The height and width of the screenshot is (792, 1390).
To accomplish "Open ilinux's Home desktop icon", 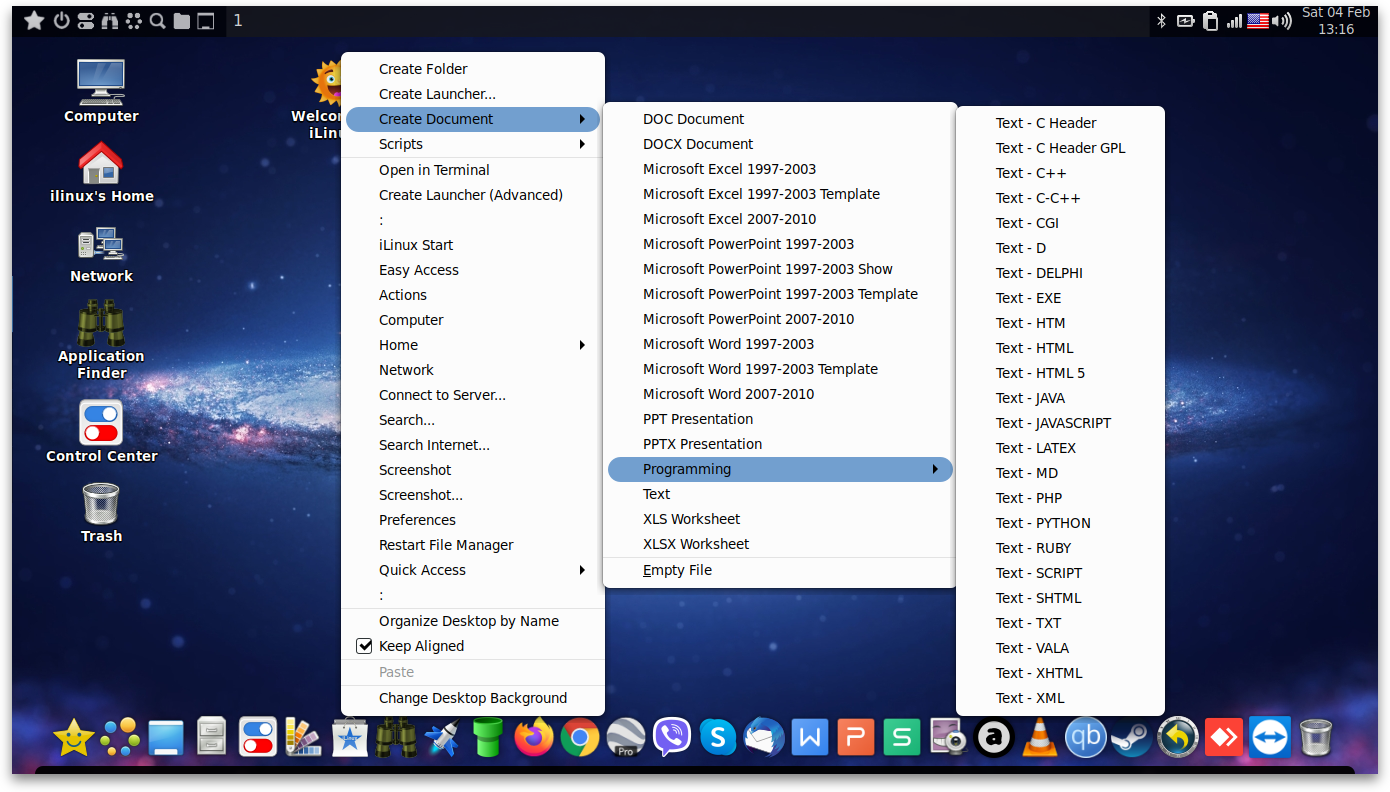I will [101, 171].
